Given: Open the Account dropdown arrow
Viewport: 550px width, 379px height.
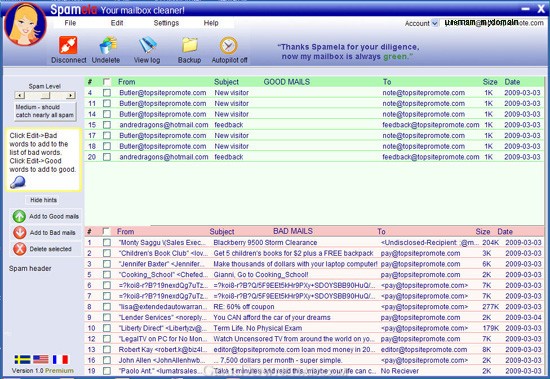Looking at the screenshot, I should [x=435, y=23].
